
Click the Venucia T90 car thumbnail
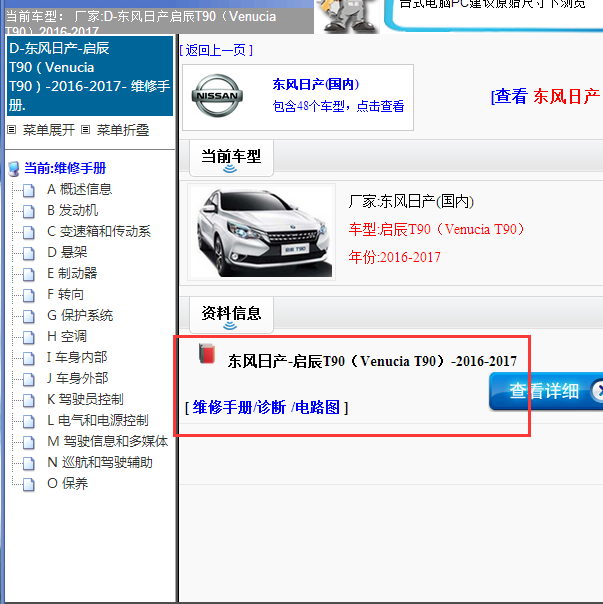pos(262,232)
